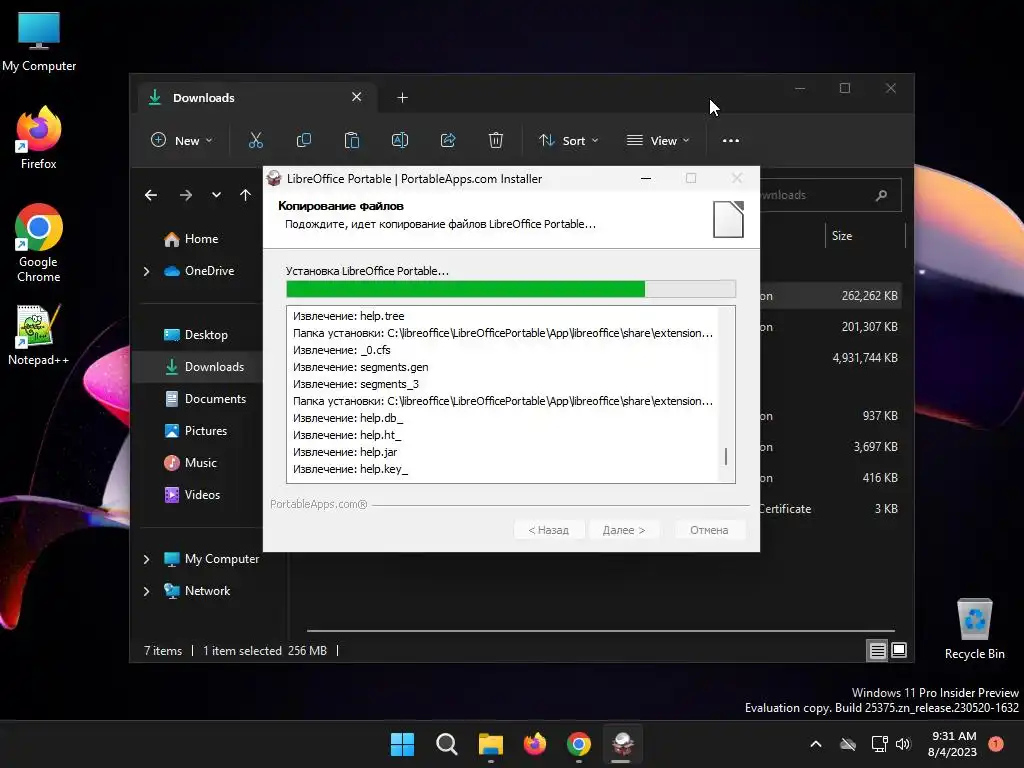Switch to details view icon in status bar

pos(877,650)
